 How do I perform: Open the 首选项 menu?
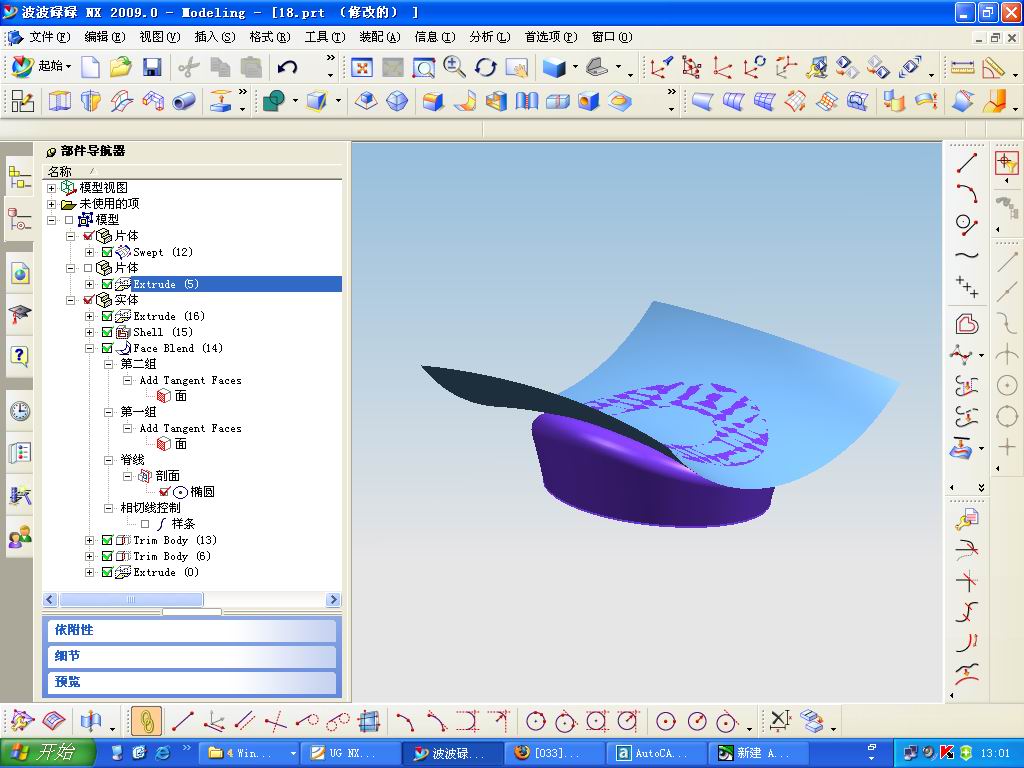(551, 37)
